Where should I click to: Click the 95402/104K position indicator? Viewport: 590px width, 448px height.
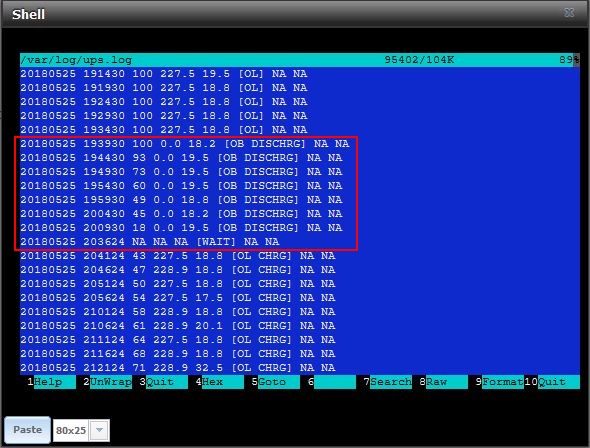[419, 60]
